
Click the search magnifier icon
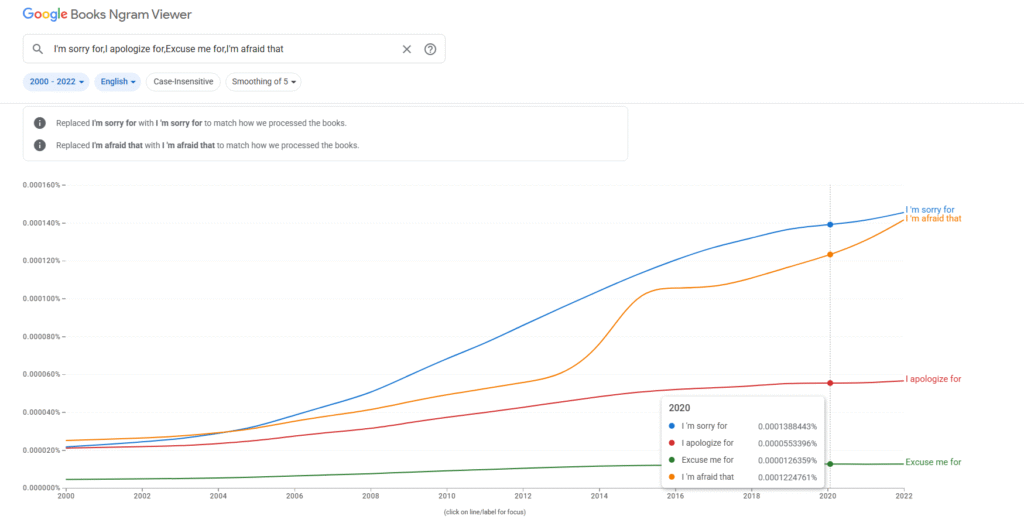click(x=37, y=49)
